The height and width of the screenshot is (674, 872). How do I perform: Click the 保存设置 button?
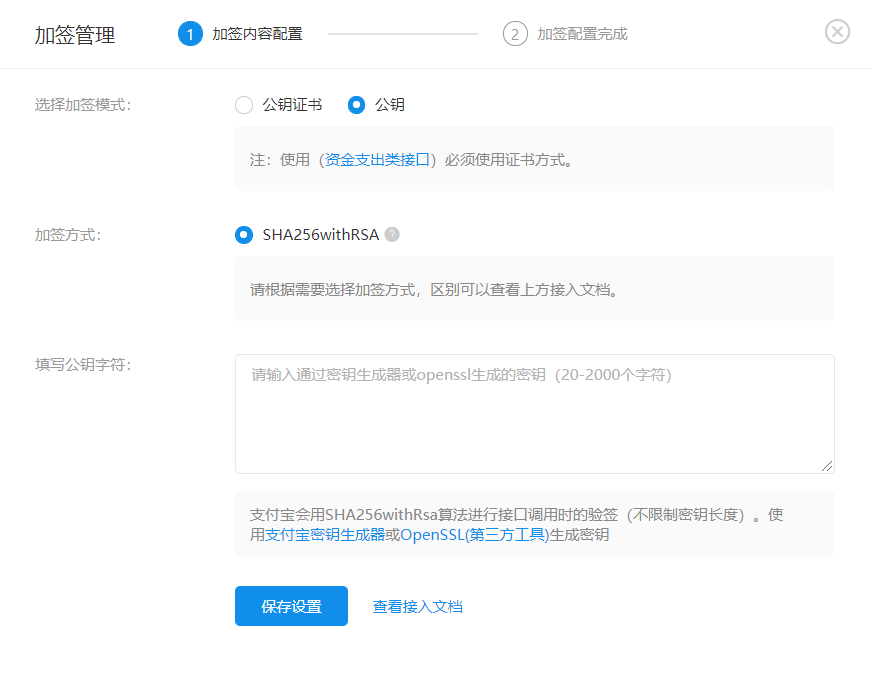click(x=291, y=606)
